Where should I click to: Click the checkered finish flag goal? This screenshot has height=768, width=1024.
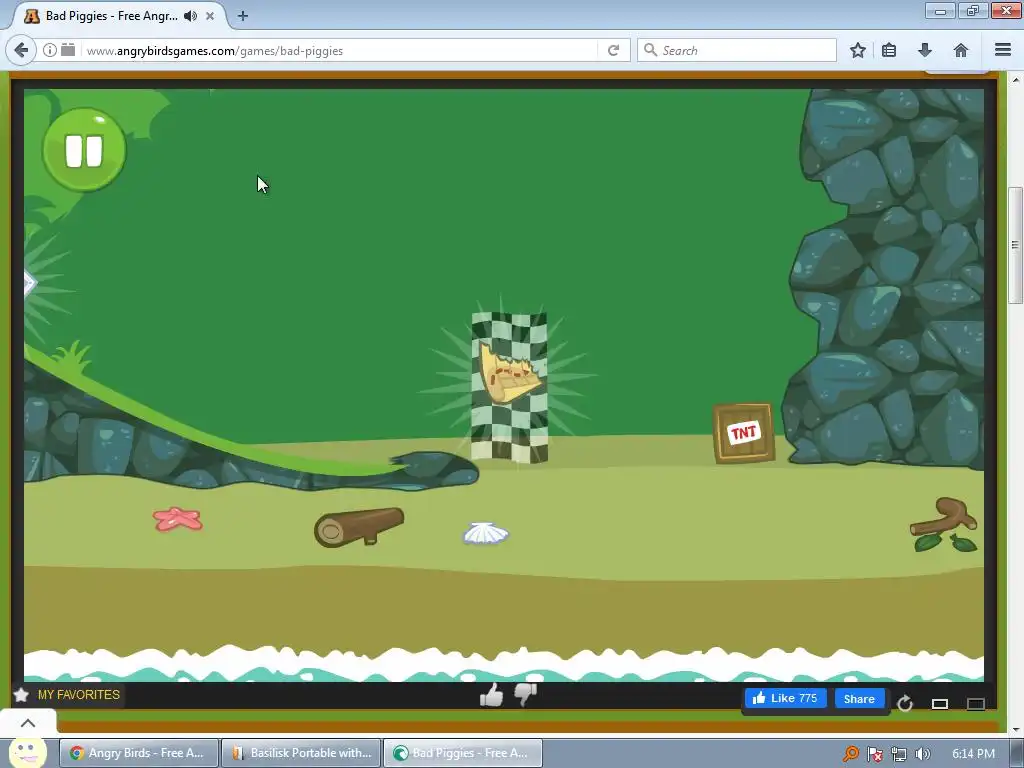pyautogui.click(x=509, y=388)
